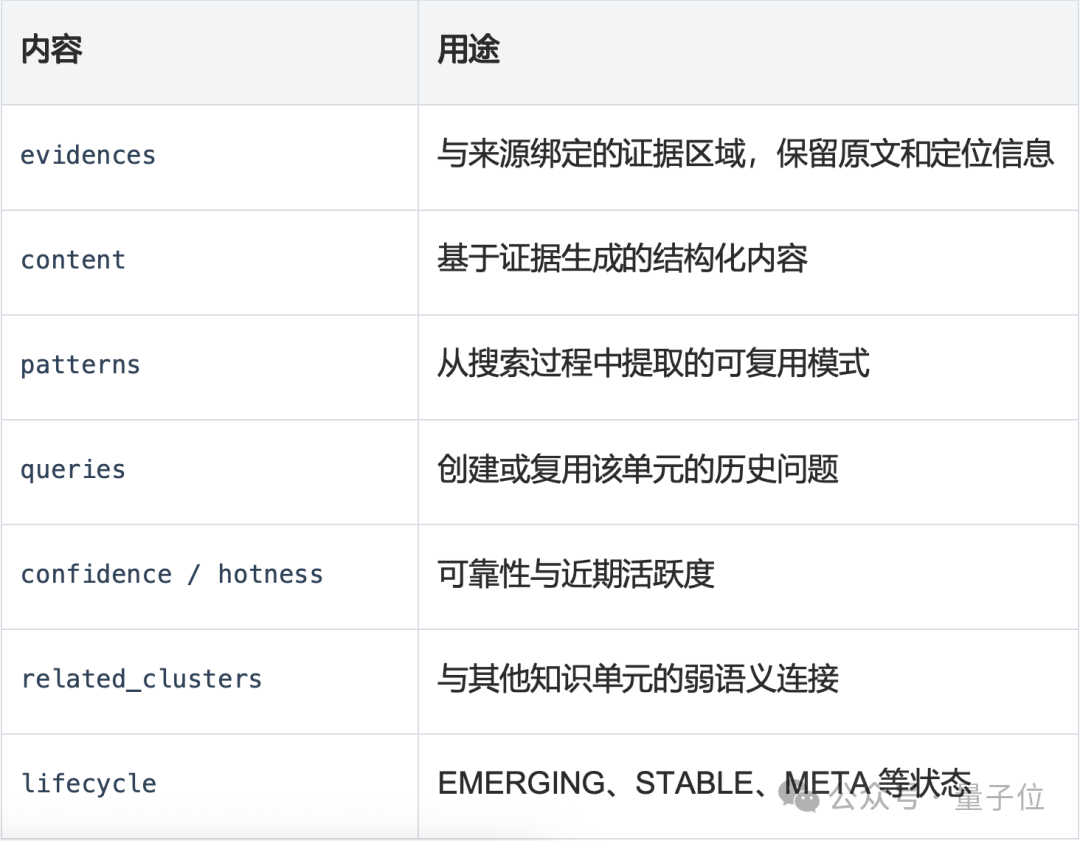Click the 内容 column header

pyautogui.click(x=52, y=50)
